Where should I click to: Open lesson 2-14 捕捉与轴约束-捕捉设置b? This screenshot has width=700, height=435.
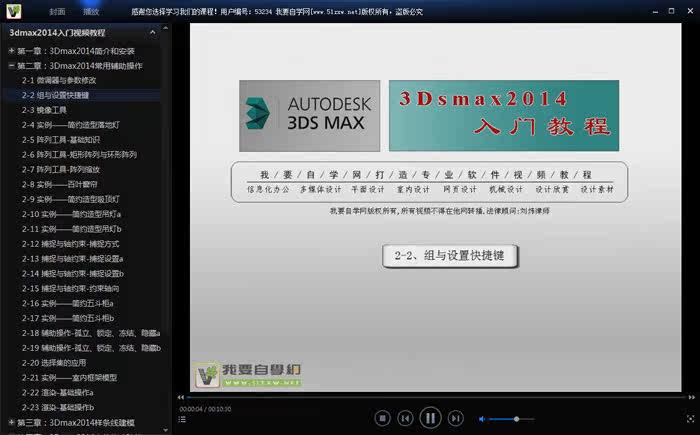pyautogui.click(x=73, y=274)
